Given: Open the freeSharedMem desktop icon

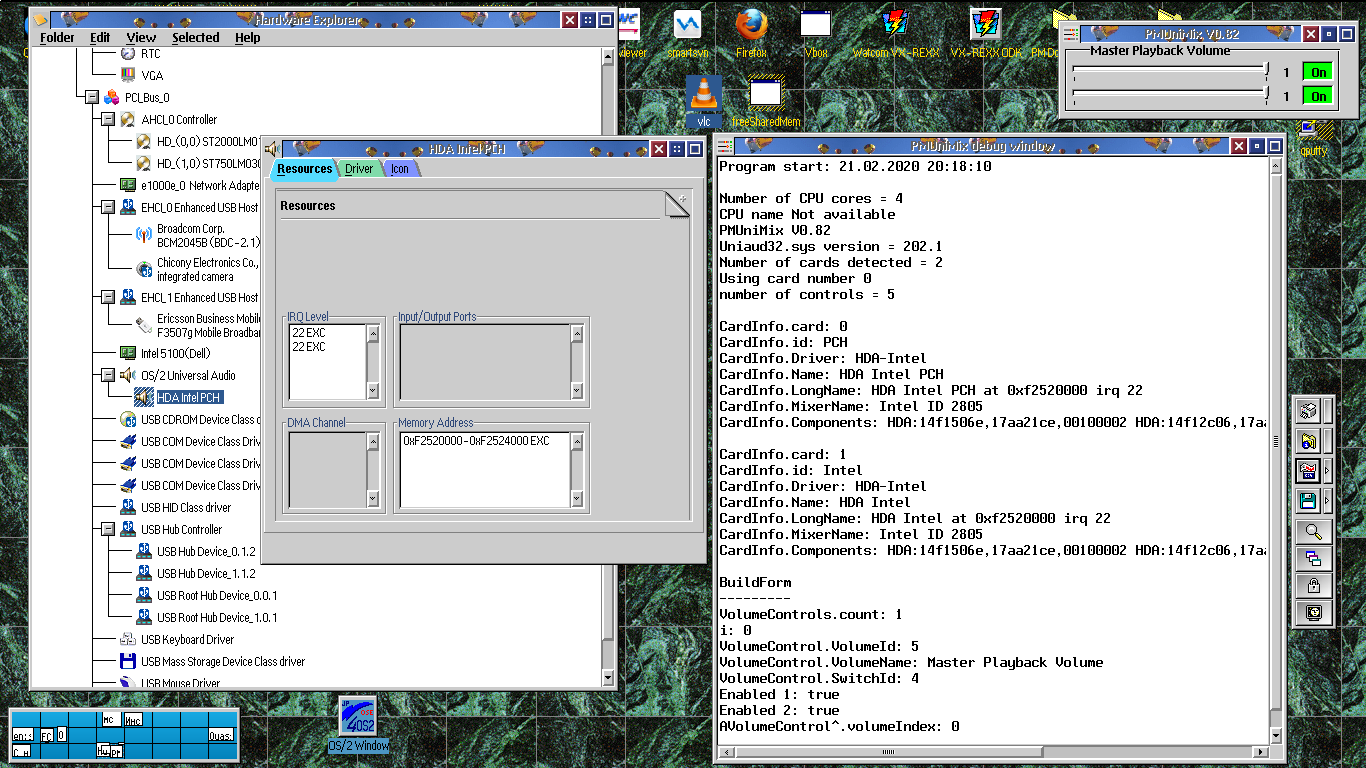Looking at the screenshot, I should tap(766, 100).
